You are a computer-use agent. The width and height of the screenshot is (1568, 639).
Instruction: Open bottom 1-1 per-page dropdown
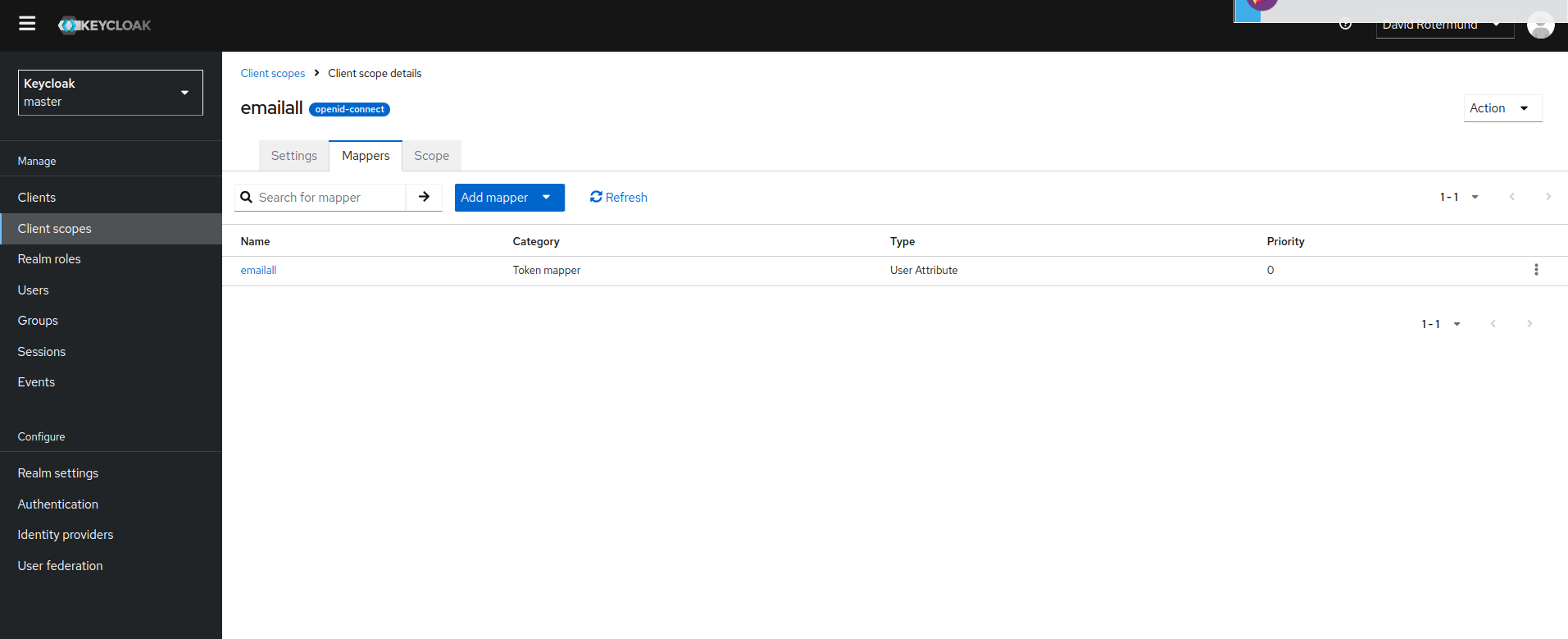1441,324
